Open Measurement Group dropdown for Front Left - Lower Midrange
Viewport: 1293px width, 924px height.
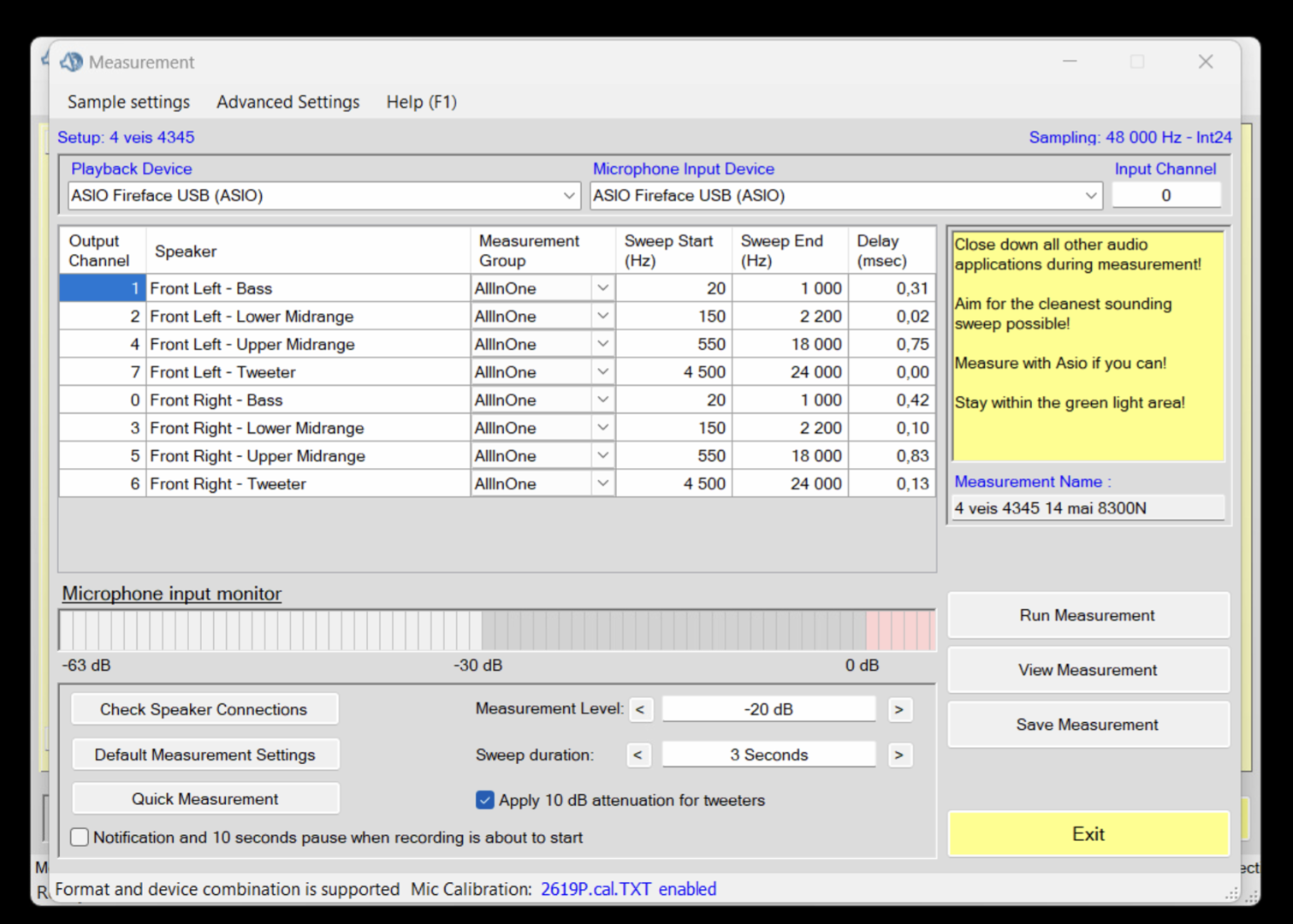(x=602, y=317)
